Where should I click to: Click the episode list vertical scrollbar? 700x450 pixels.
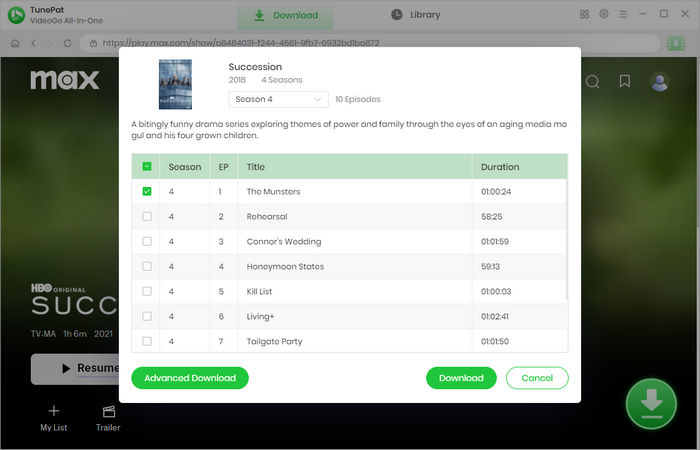coord(566,240)
